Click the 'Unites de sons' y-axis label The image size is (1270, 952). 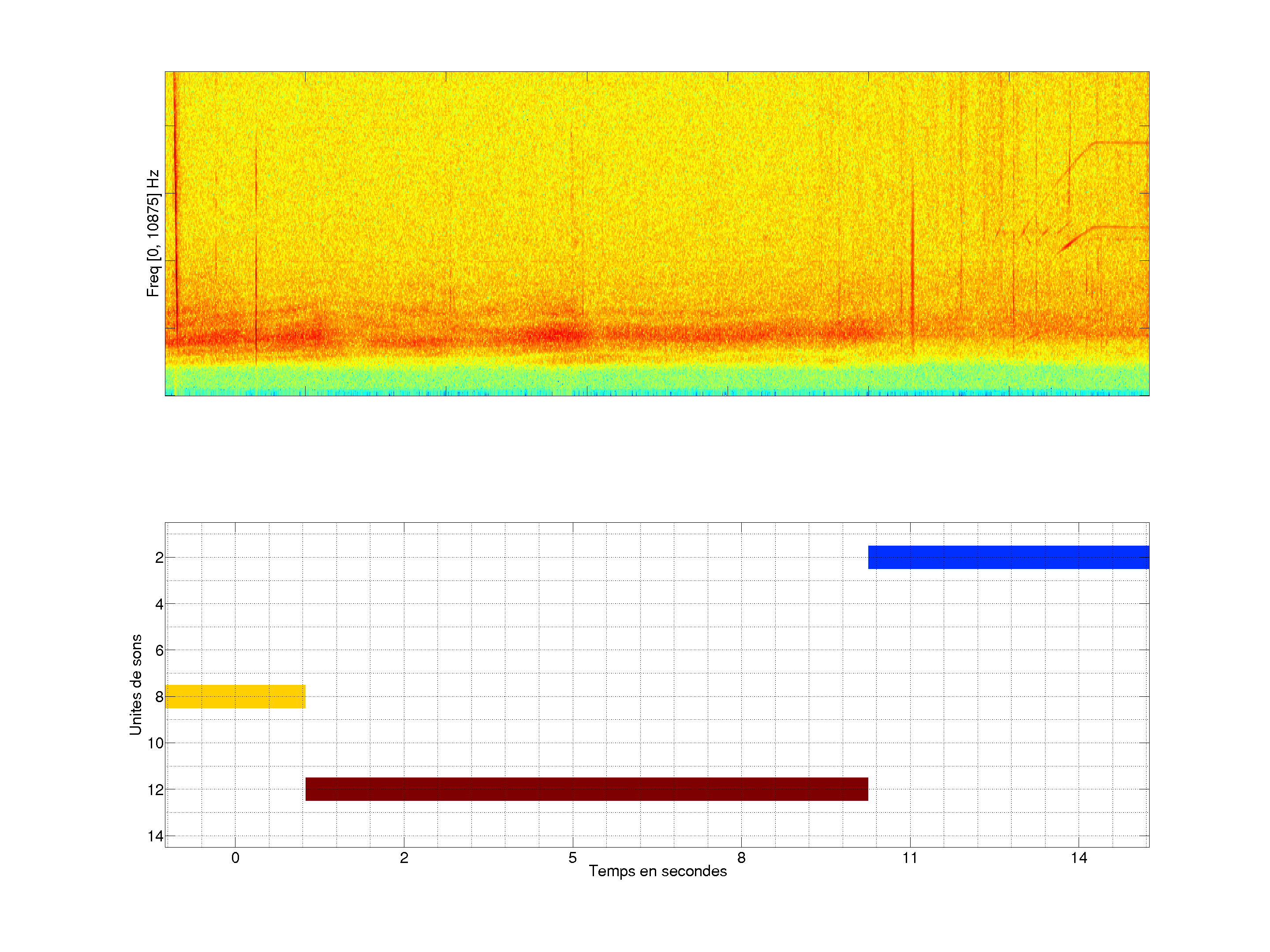click(135, 684)
